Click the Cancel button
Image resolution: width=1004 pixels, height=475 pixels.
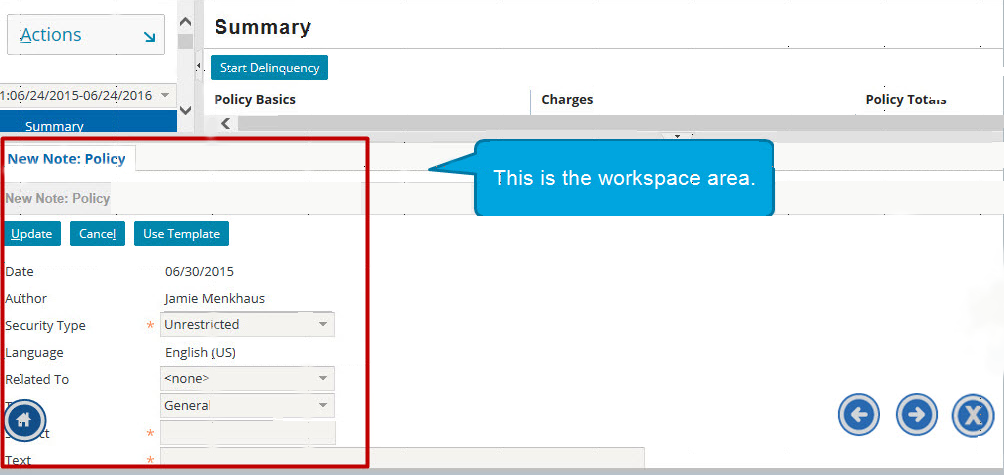(x=97, y=233)
